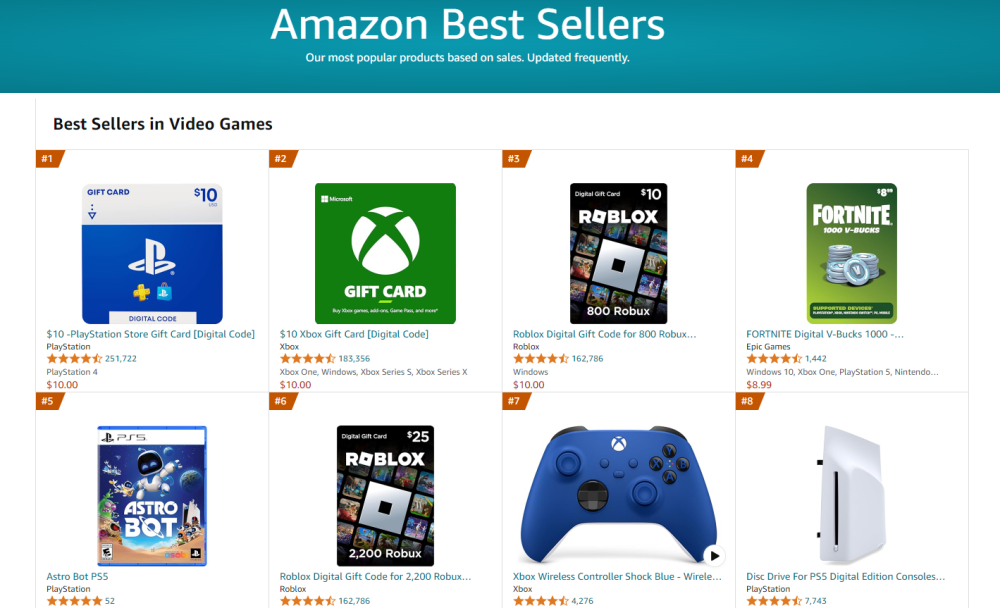The width and height of the screenshot is (1000, 608).
Task: Click the Astro Bot PS5 cover art
Action: pyautogui.click(x=152, y=496)
